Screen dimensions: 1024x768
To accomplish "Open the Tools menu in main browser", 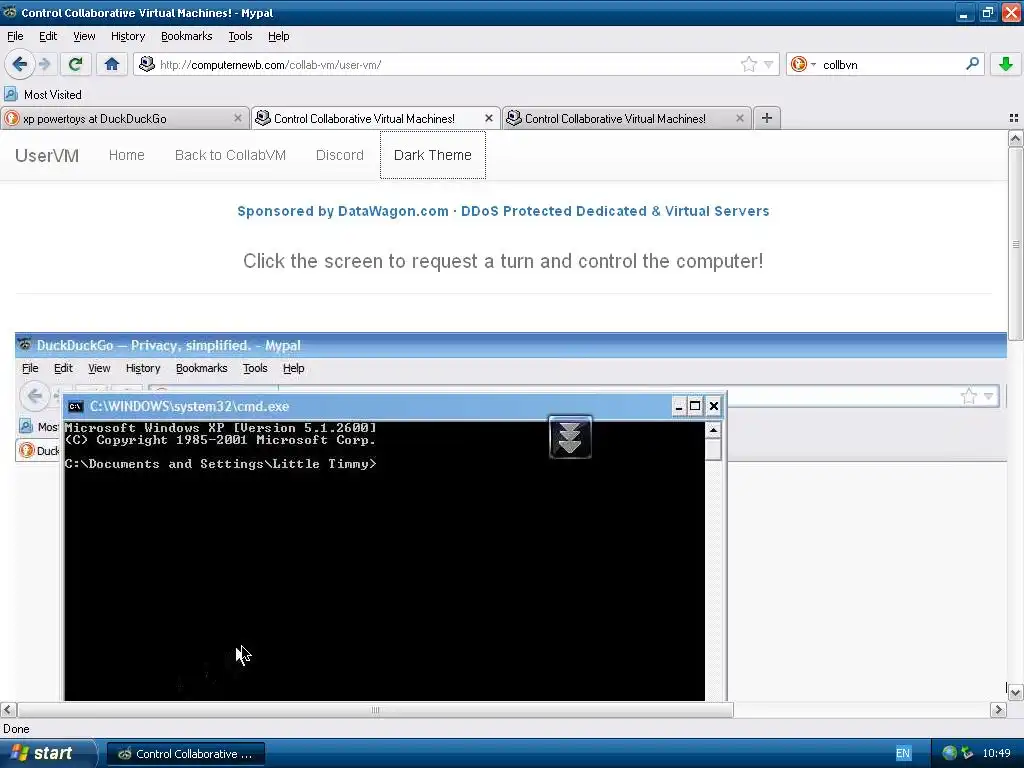I will click(x=240, y=36).
